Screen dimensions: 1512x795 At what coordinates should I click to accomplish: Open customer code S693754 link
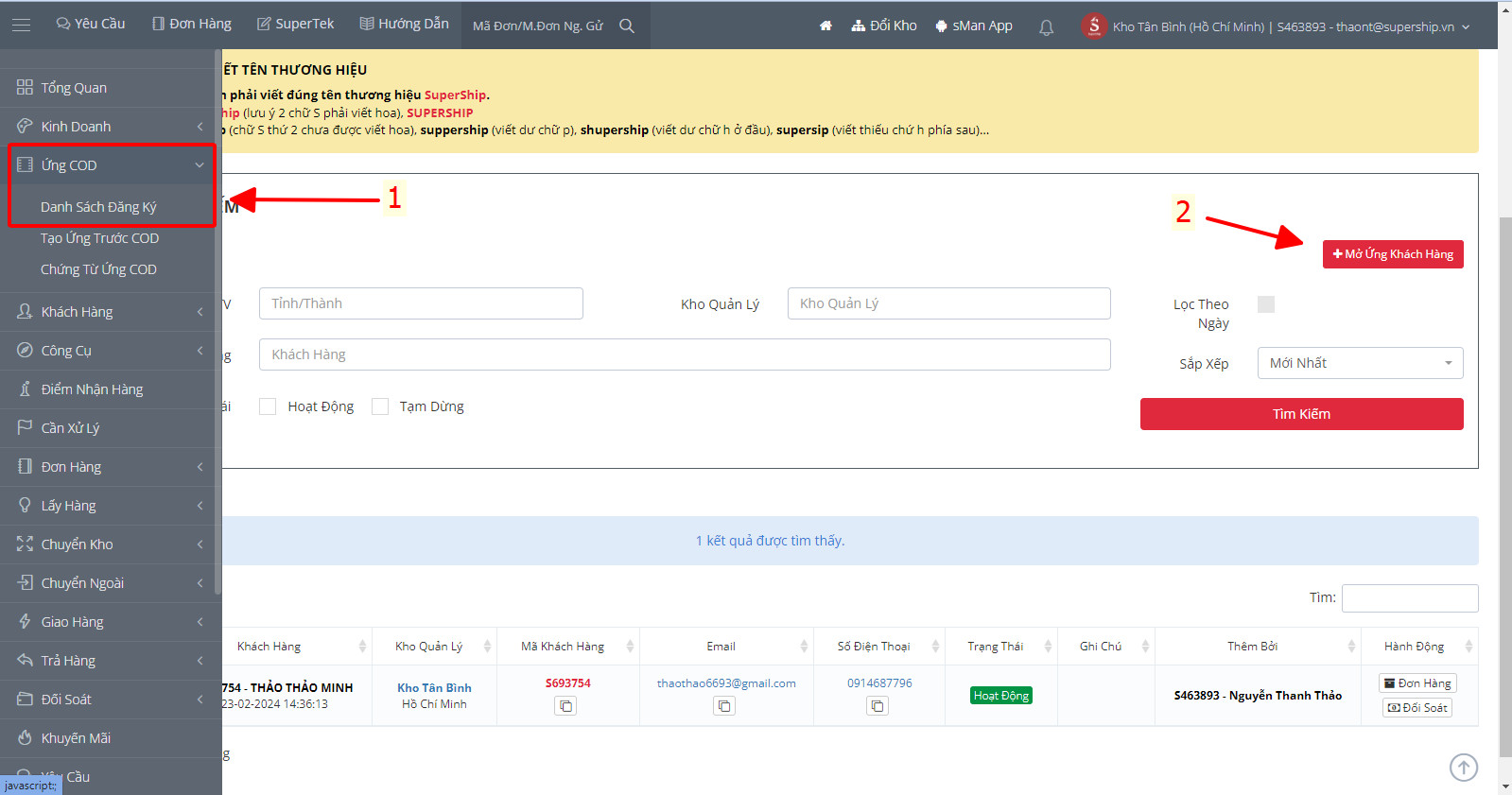pos(567,683)
